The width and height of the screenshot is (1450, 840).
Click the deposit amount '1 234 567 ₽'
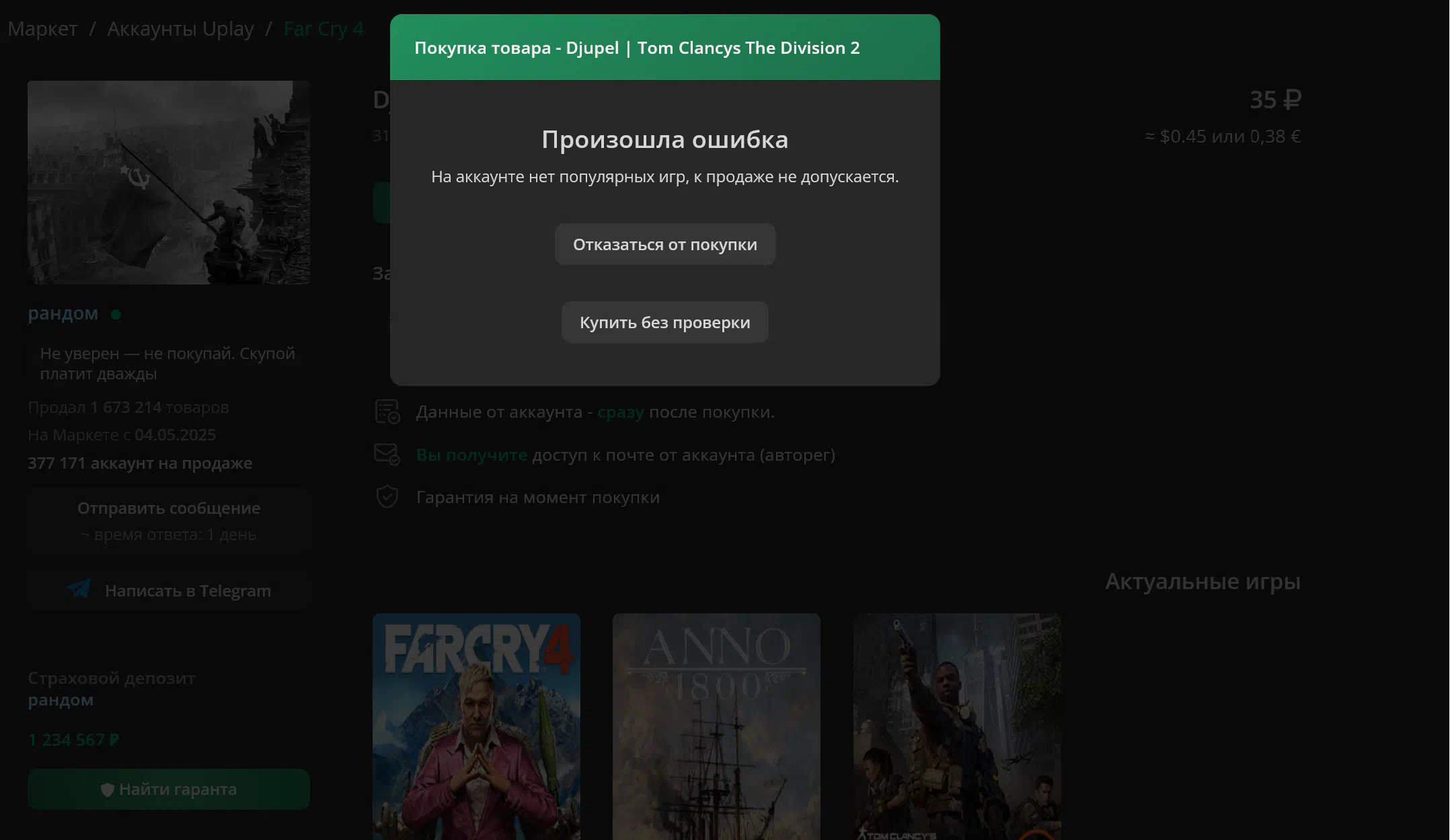(73, 740)
